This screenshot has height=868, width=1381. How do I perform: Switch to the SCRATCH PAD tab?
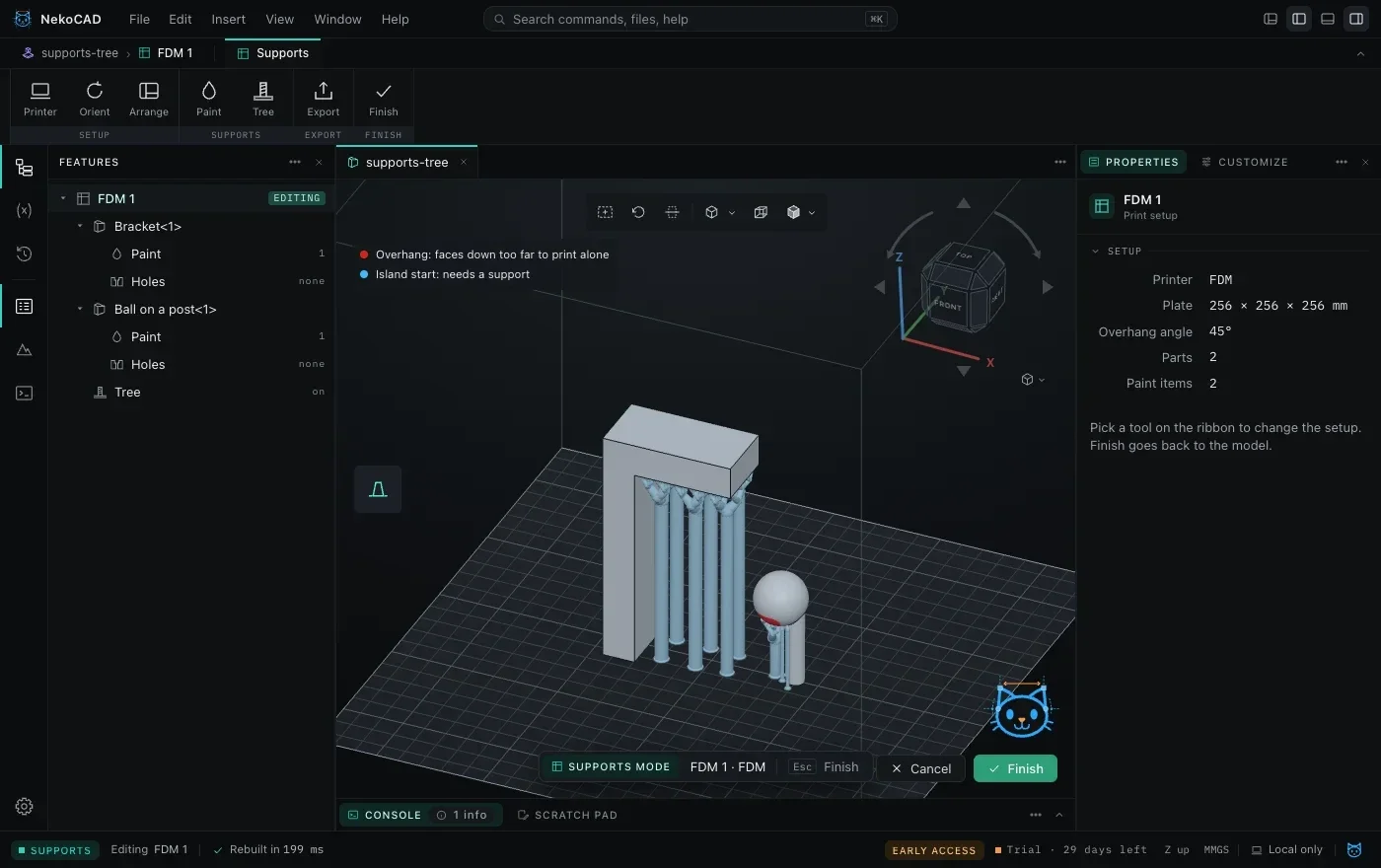click(567, 815)
